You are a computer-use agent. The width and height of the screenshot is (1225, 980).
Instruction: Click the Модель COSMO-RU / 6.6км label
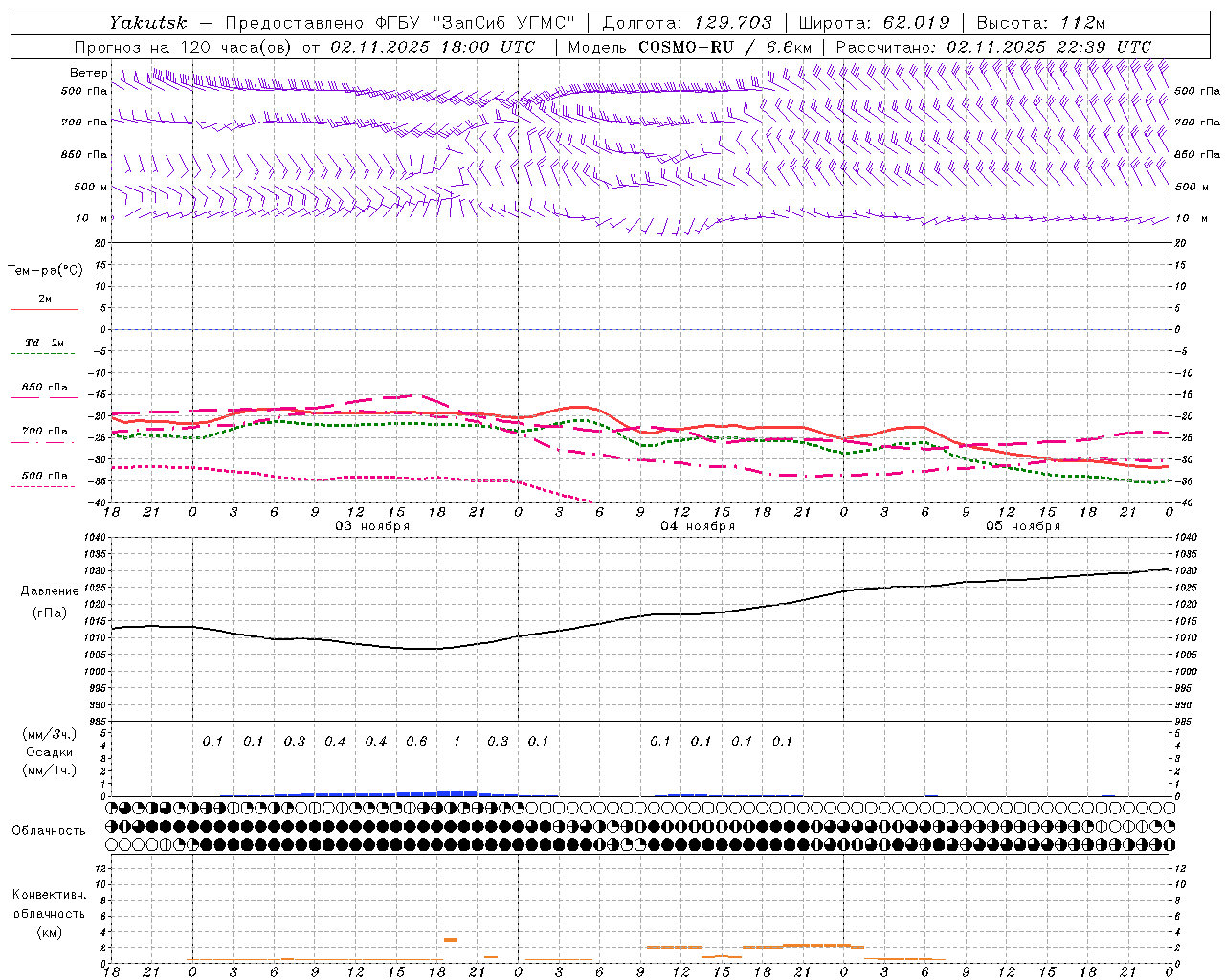690,47
